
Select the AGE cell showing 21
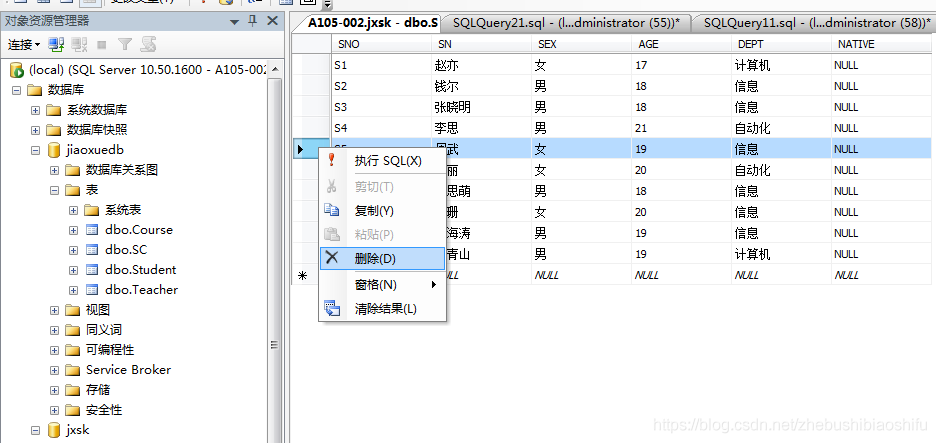pyautogui.click(x=681, y=128)
